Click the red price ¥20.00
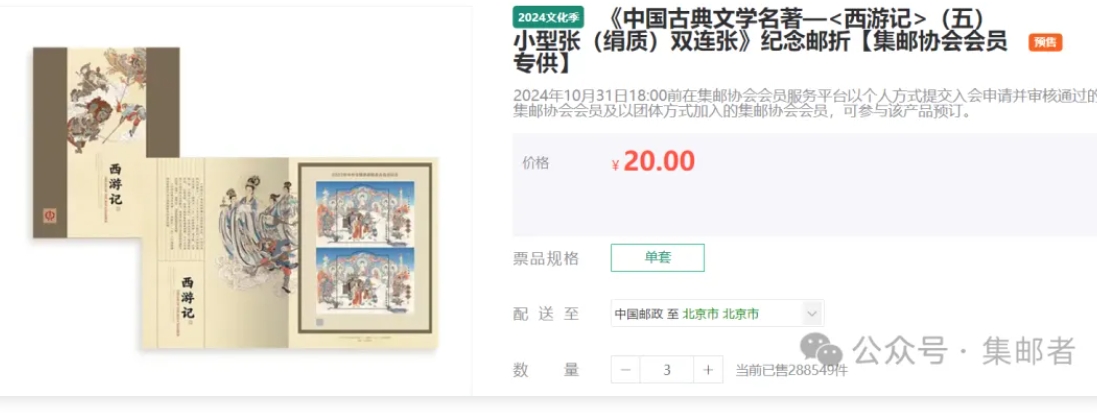 pyautogui.click(x=653, y=162)
